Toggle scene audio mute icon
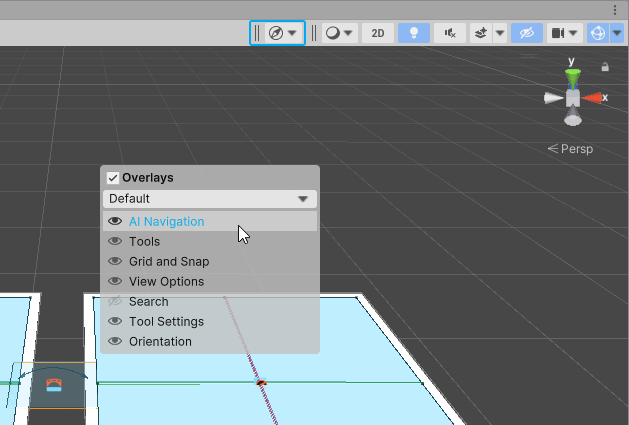 (451, 33)
